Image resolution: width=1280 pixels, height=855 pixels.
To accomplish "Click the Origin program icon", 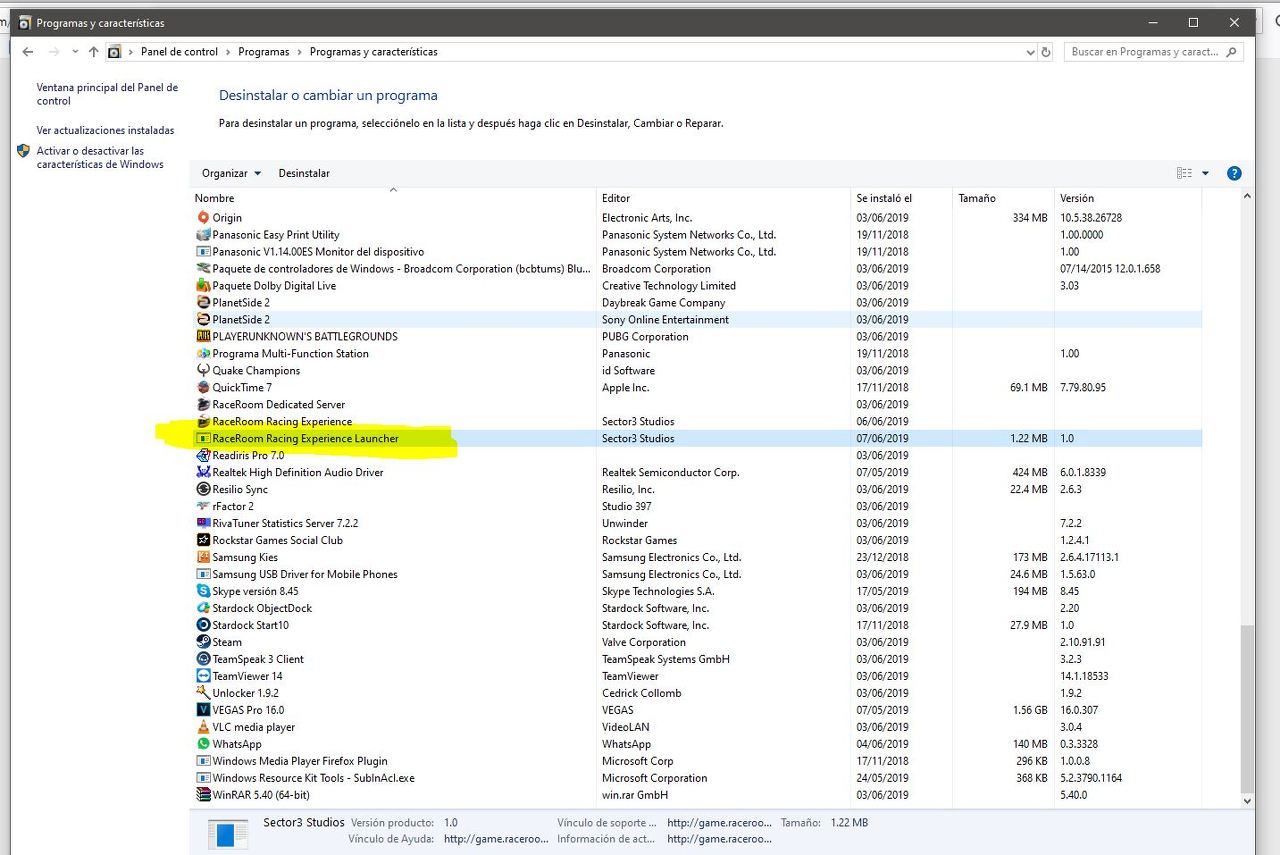I will coord(204,217).
